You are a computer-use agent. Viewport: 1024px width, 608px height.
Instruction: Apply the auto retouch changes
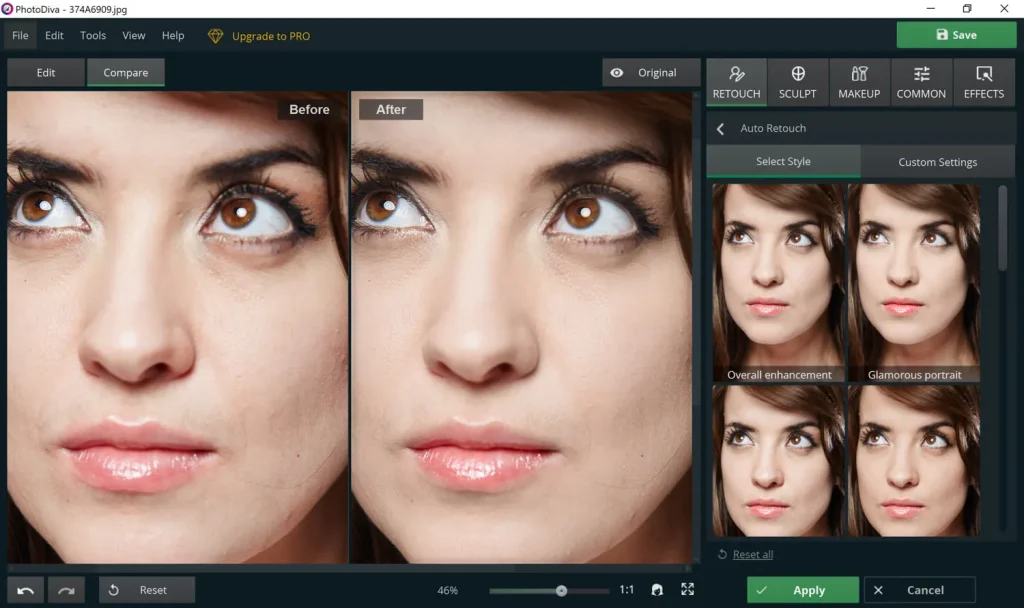(803, 590)
